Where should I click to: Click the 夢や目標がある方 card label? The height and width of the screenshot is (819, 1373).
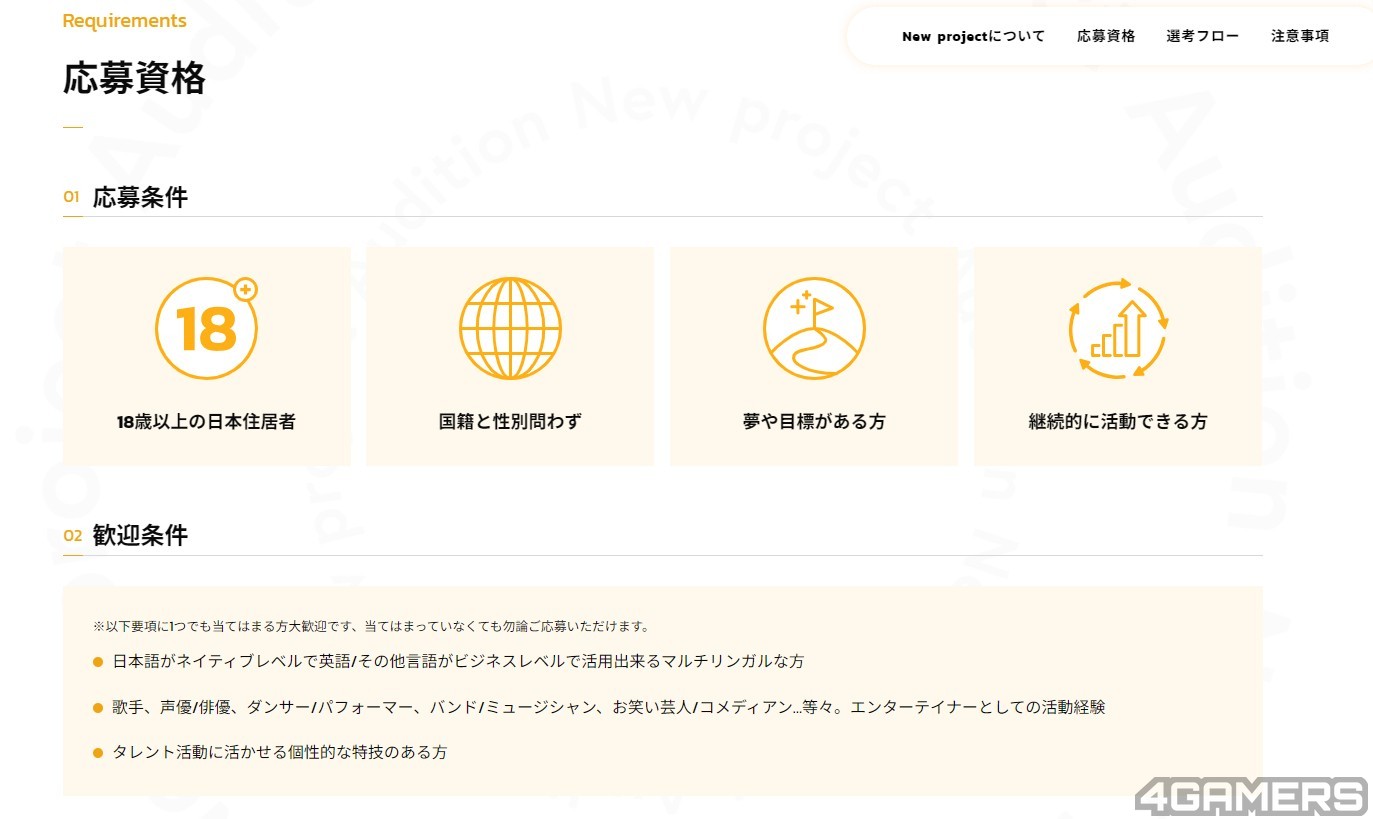[814, 422]
